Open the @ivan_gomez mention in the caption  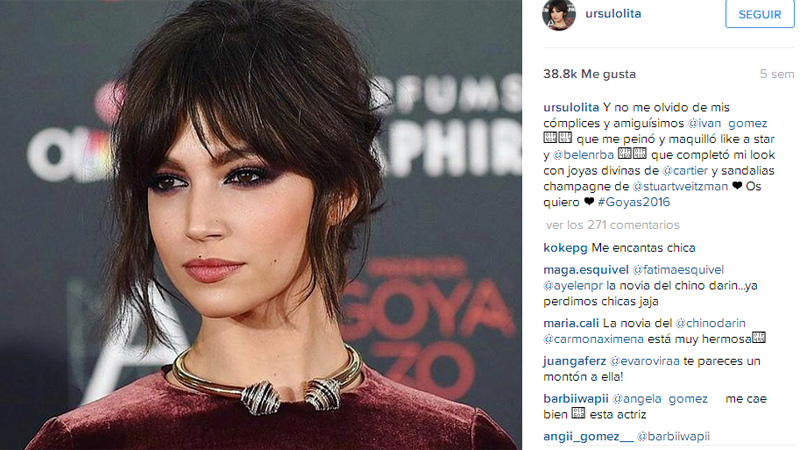click(x=727, y=123)
